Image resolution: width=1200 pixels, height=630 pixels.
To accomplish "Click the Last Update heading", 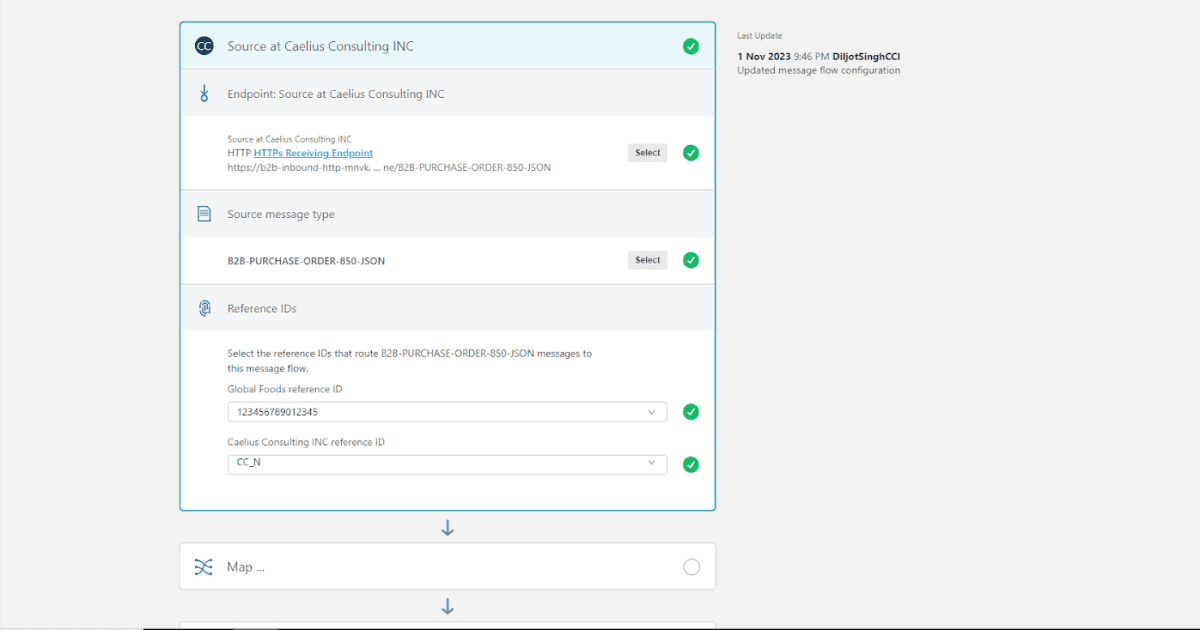I will pyautogui.click(x=759, y=36).
